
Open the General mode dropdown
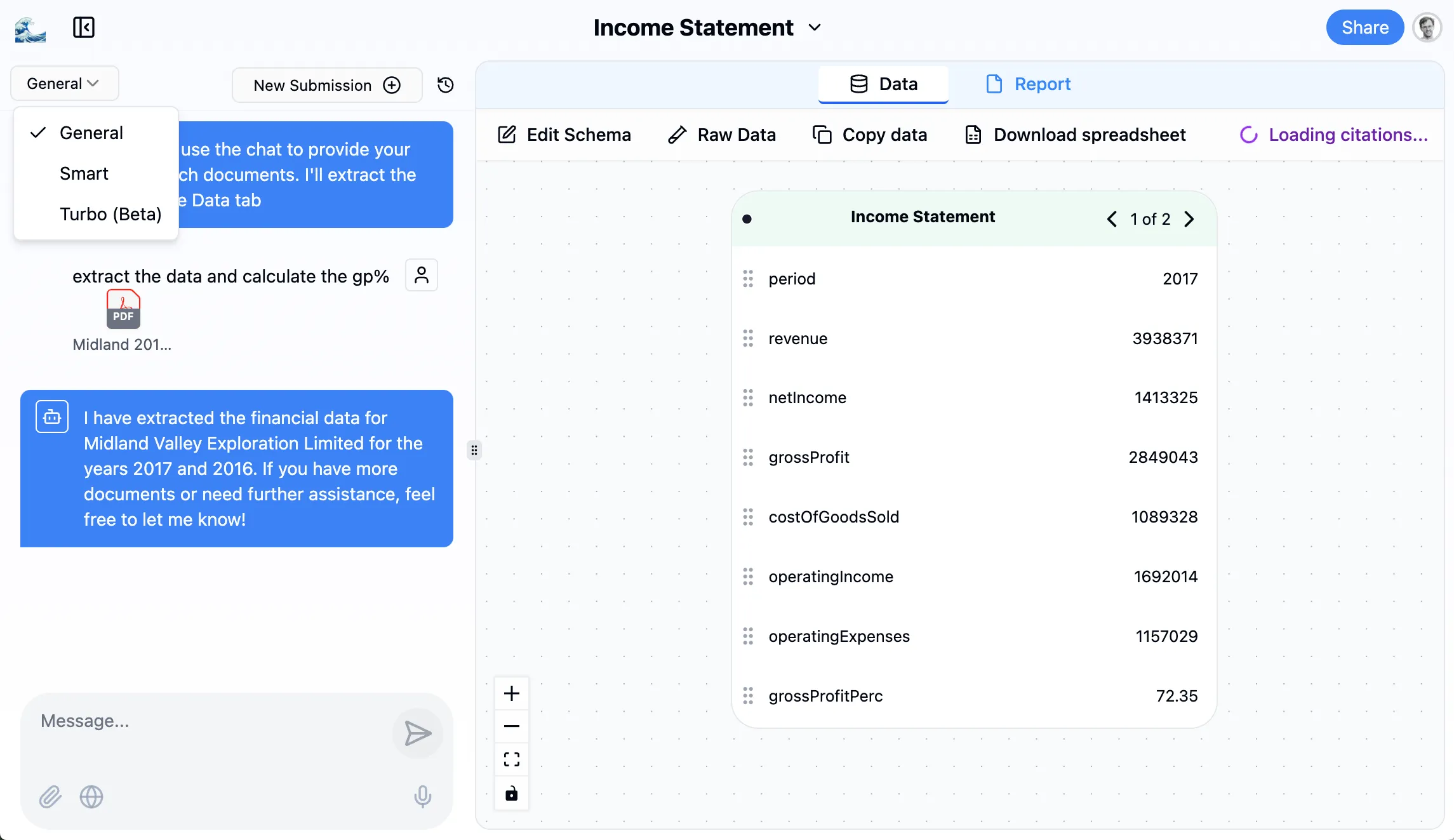[x=64, y=84]
